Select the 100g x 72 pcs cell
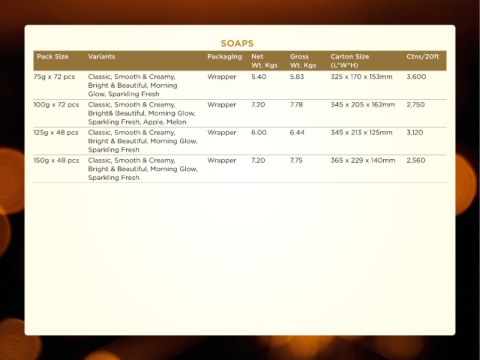 [x=56, y=105]
